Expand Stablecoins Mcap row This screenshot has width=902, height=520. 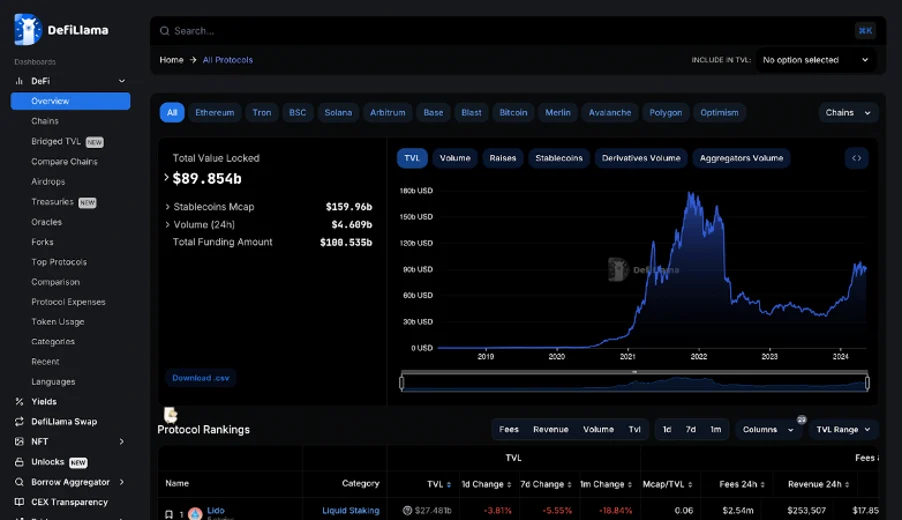coord(167,207)
